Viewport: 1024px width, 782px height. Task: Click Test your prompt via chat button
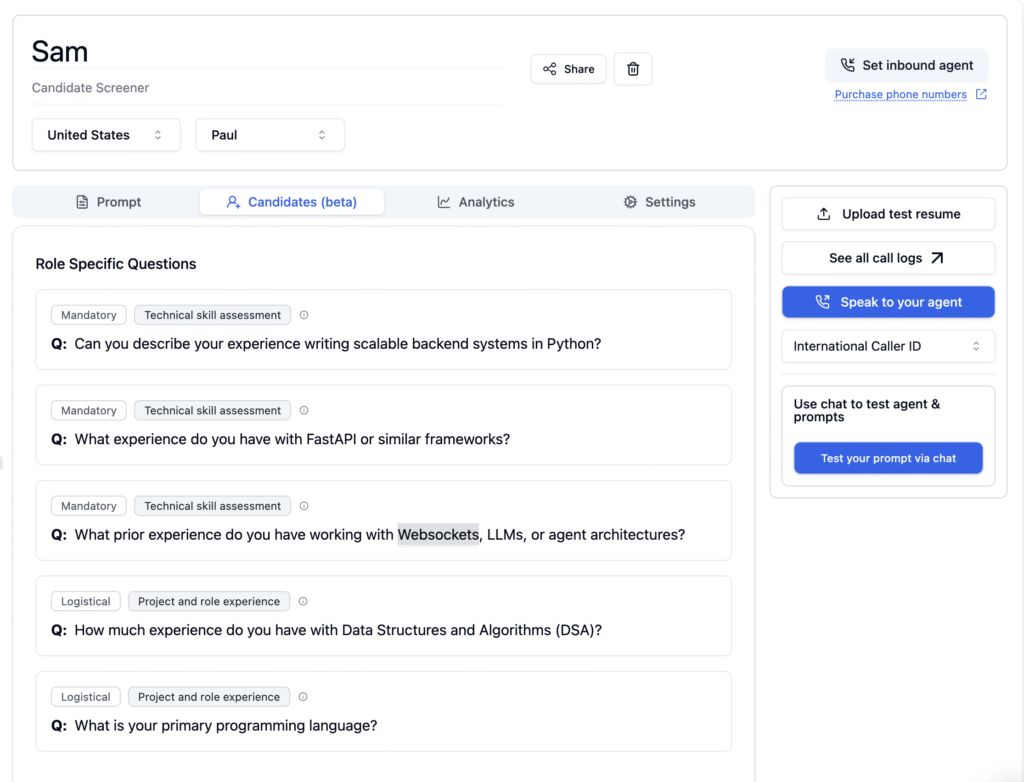coord(888,458)
